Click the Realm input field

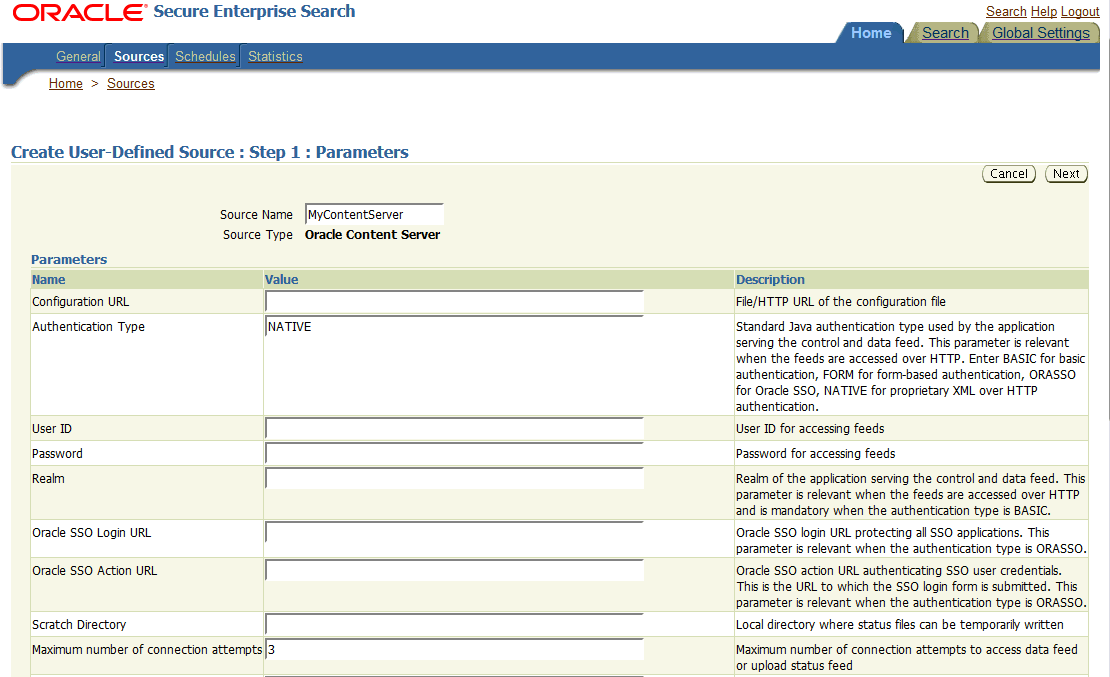pyautogui.click(x=454, y=478)
